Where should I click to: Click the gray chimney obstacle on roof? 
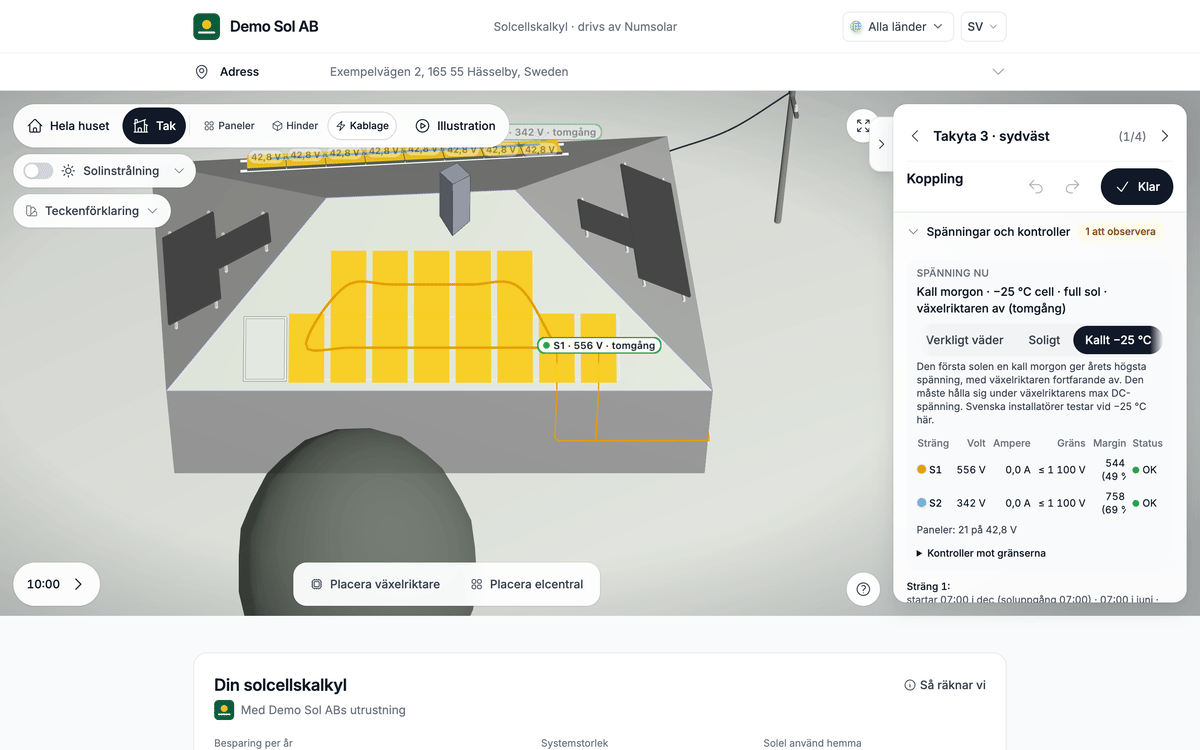coord(454,199)
